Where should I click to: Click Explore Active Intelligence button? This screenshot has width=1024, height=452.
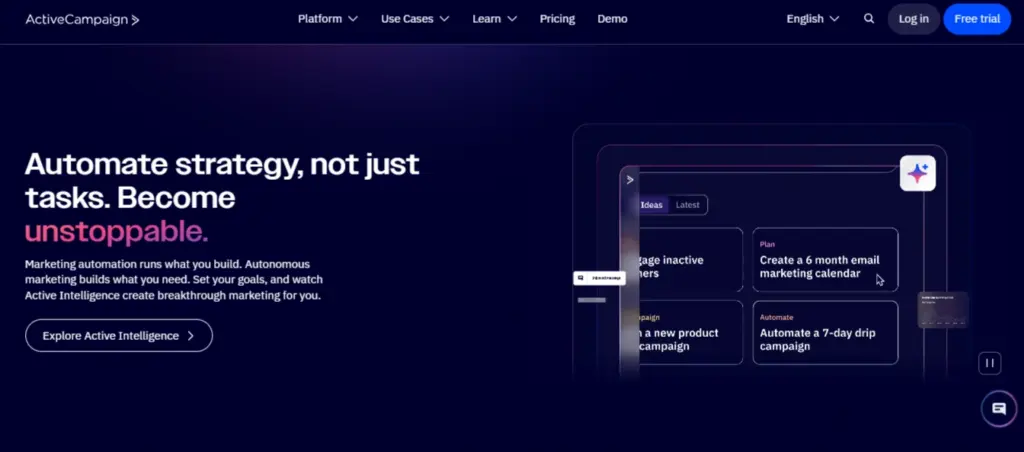[x=119, y=336]
